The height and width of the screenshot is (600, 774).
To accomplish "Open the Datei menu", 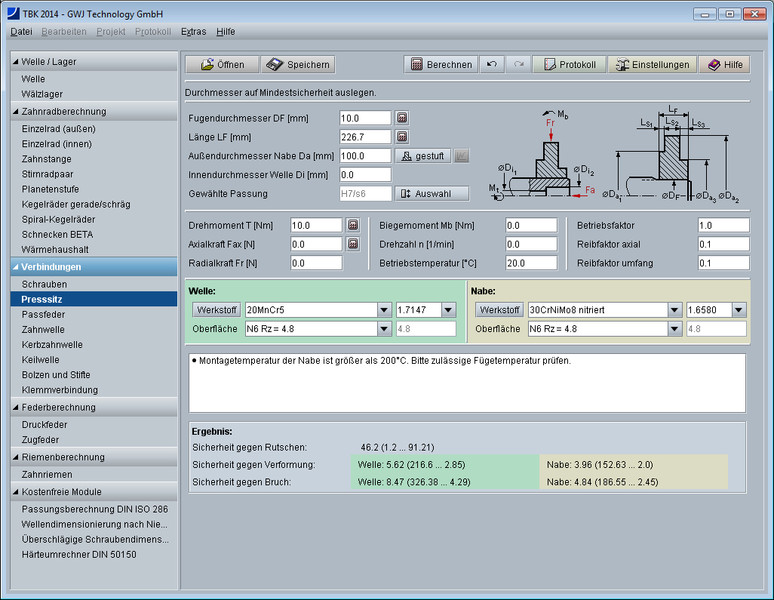I will click(x=21, y=31).
